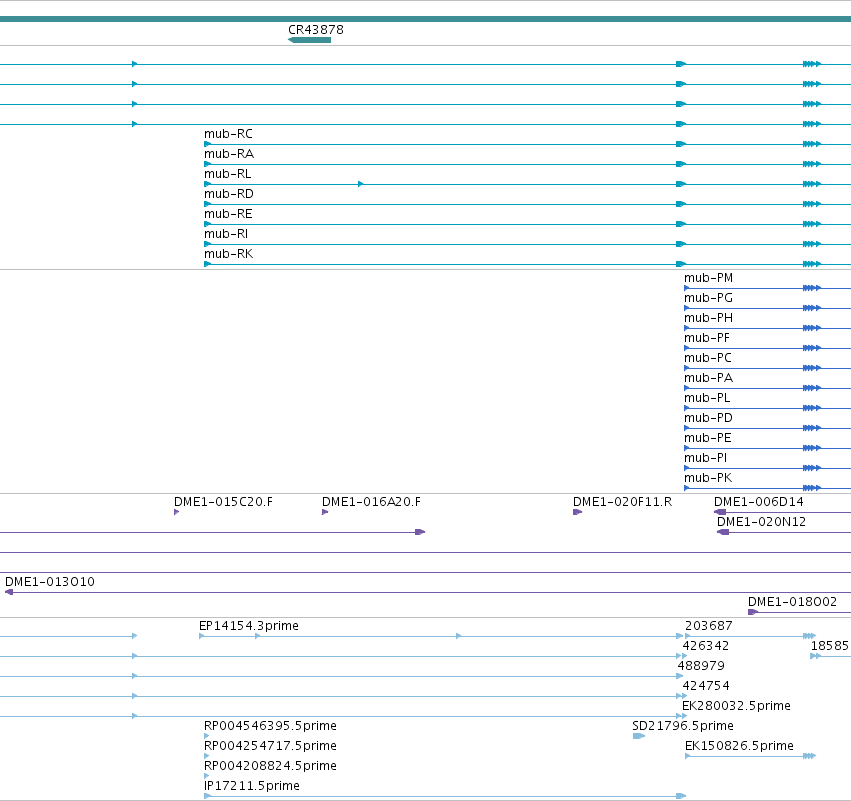The image size is (851, 801).
Task: Open the mub-PK protein label
Action: [708, 479]
